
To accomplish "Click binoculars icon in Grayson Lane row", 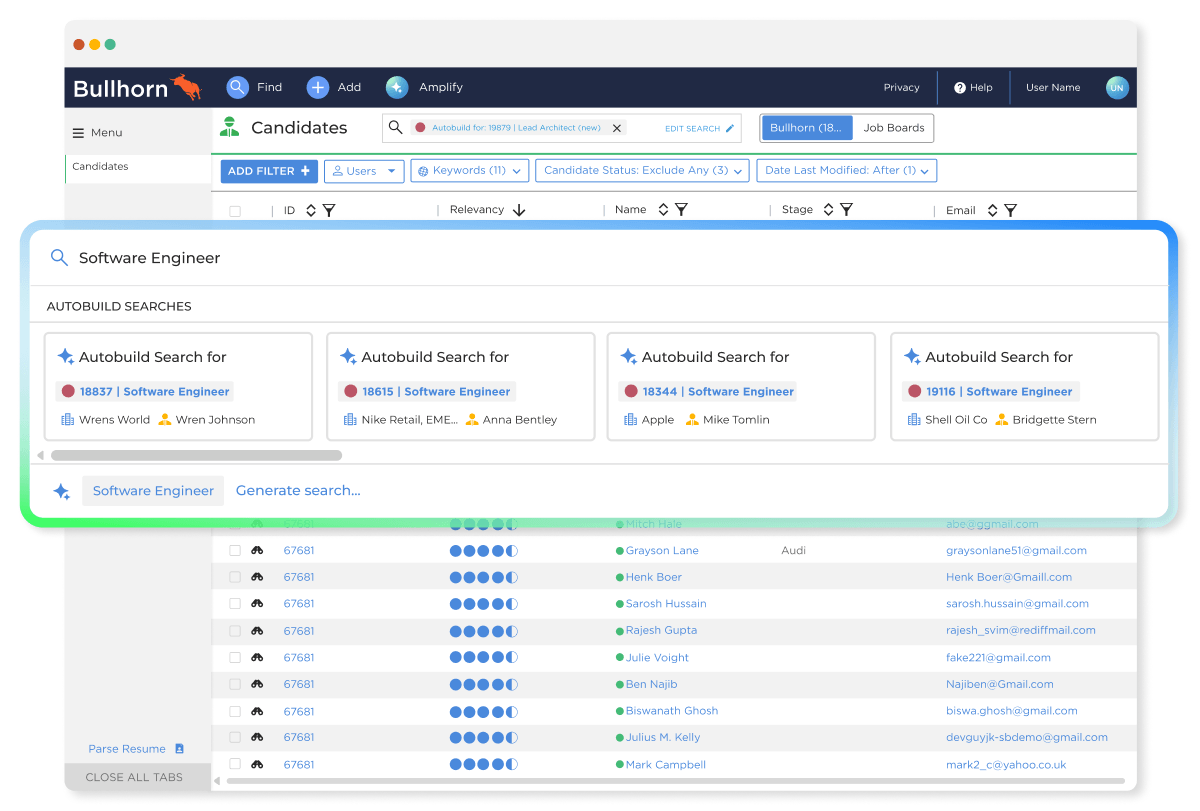I will (257, 550).
